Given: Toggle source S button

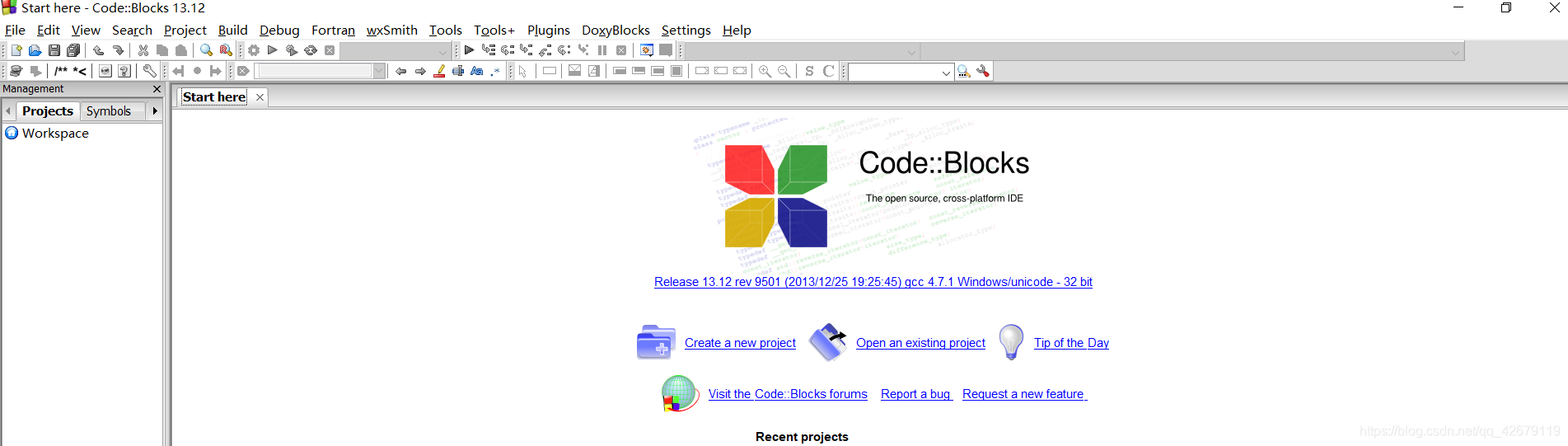Looking at the screenshot, I should [x=809, y=71].
